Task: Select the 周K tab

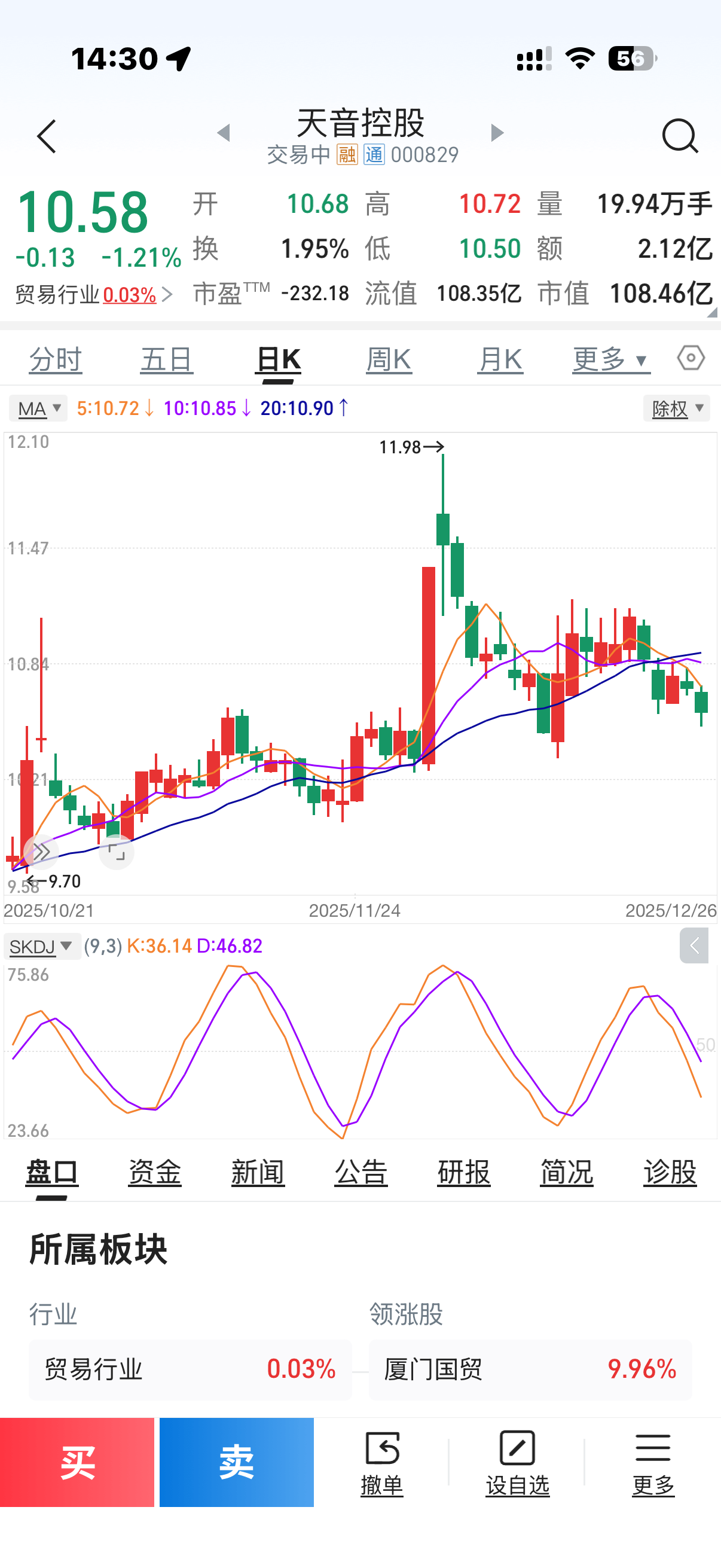Action: [389, 360]
